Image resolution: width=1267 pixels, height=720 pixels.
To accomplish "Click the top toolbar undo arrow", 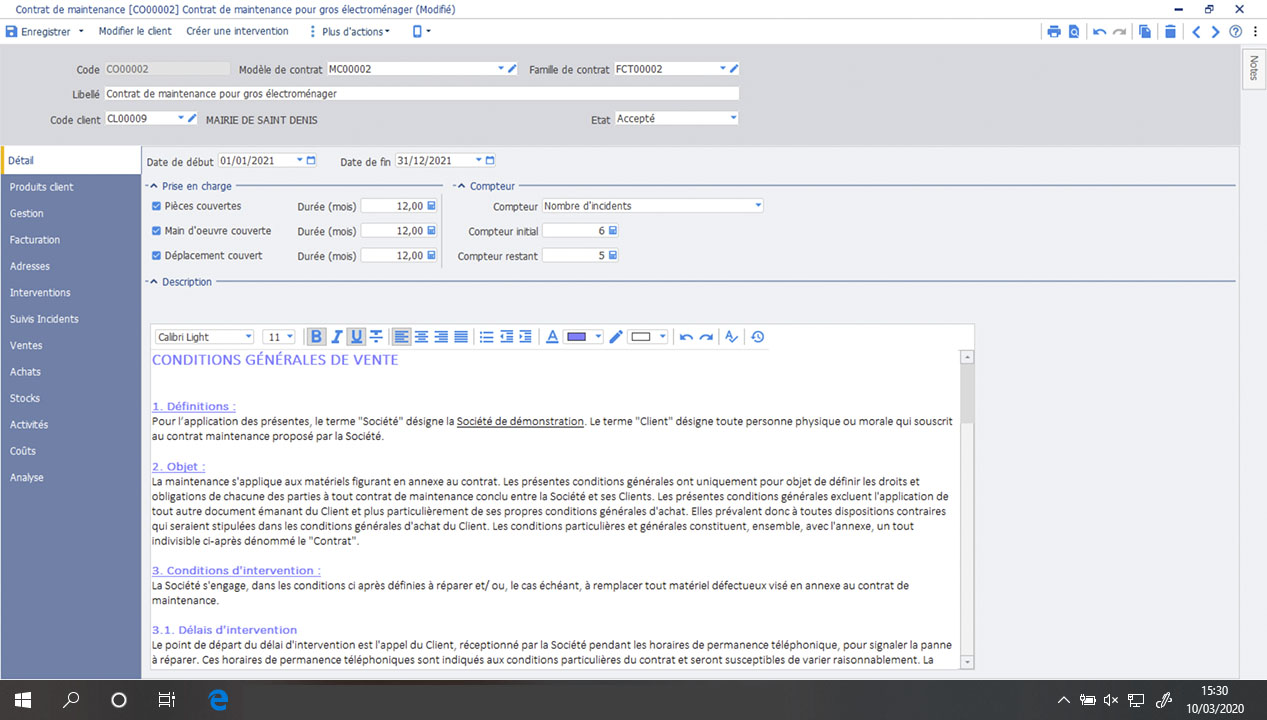I will click(x=1100, y=32).
